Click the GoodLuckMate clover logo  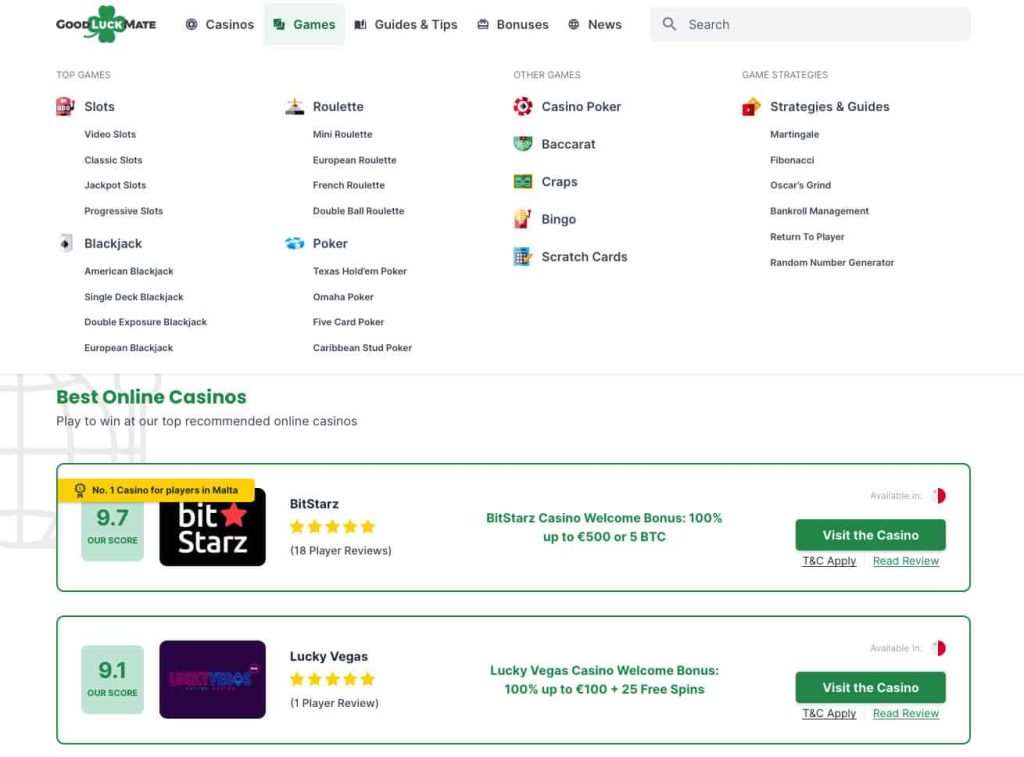[106, 24]
